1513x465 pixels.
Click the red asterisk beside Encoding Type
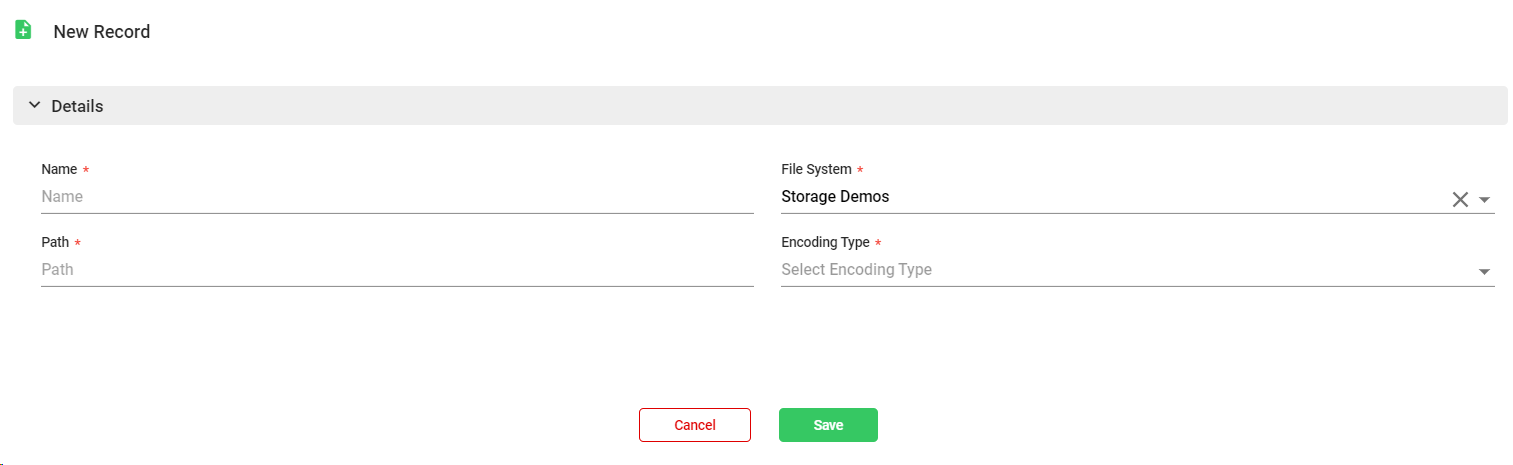878,244
